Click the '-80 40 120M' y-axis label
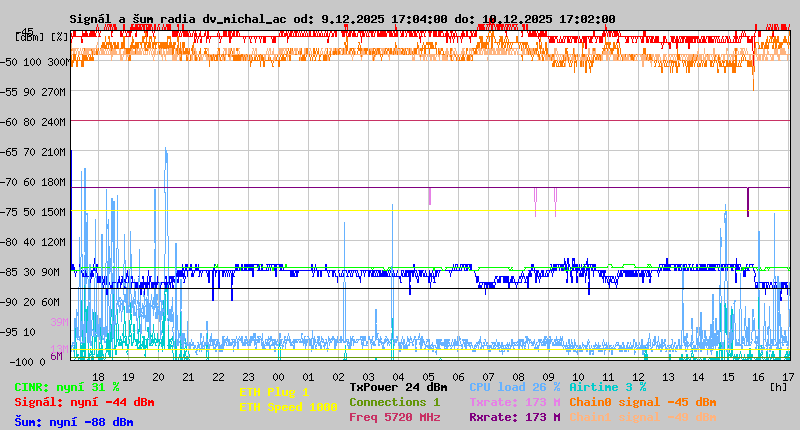 (35, 242)
